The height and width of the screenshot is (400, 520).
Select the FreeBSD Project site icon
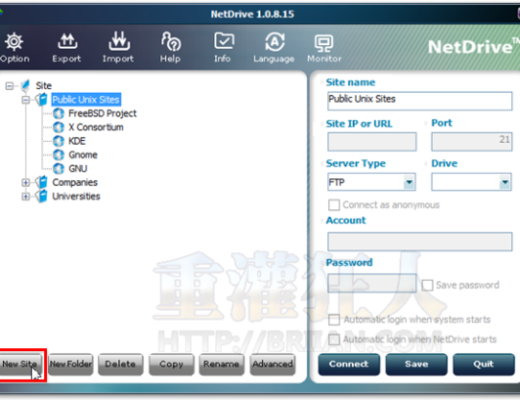(59, 113)
